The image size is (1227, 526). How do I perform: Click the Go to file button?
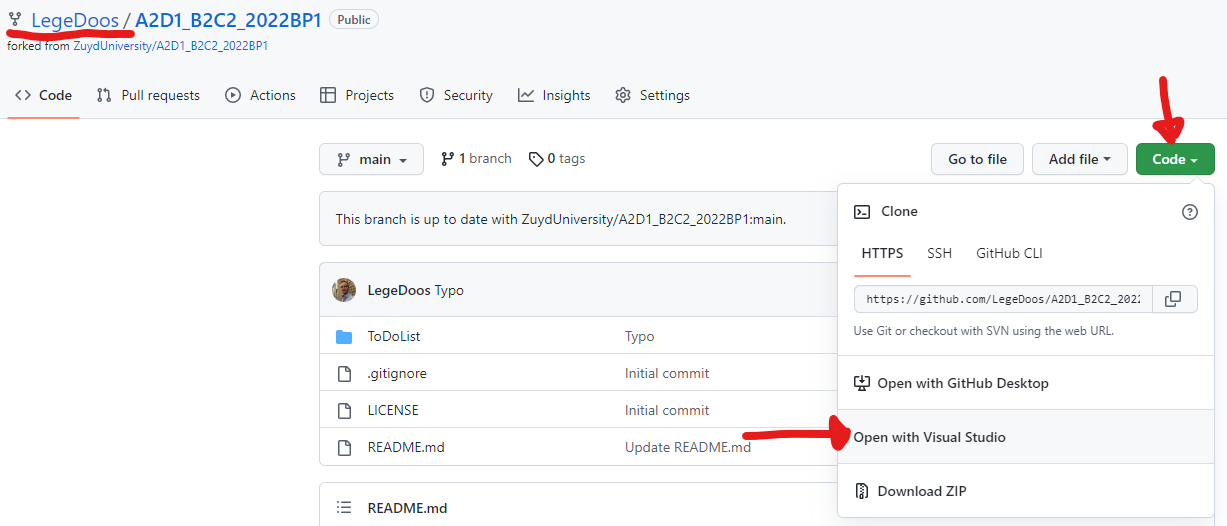[x=977, y=159]
